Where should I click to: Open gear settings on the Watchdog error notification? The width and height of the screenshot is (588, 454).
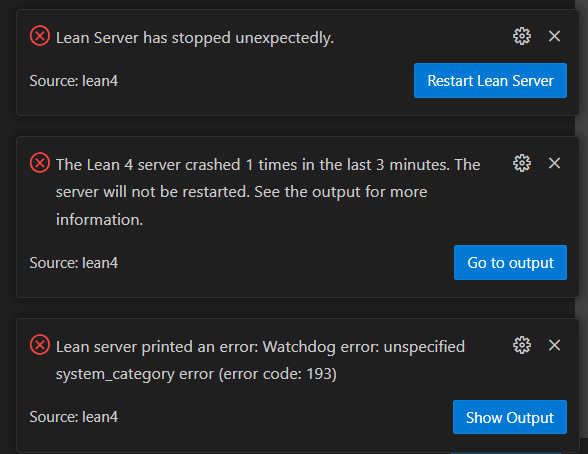tap(522, 345)
